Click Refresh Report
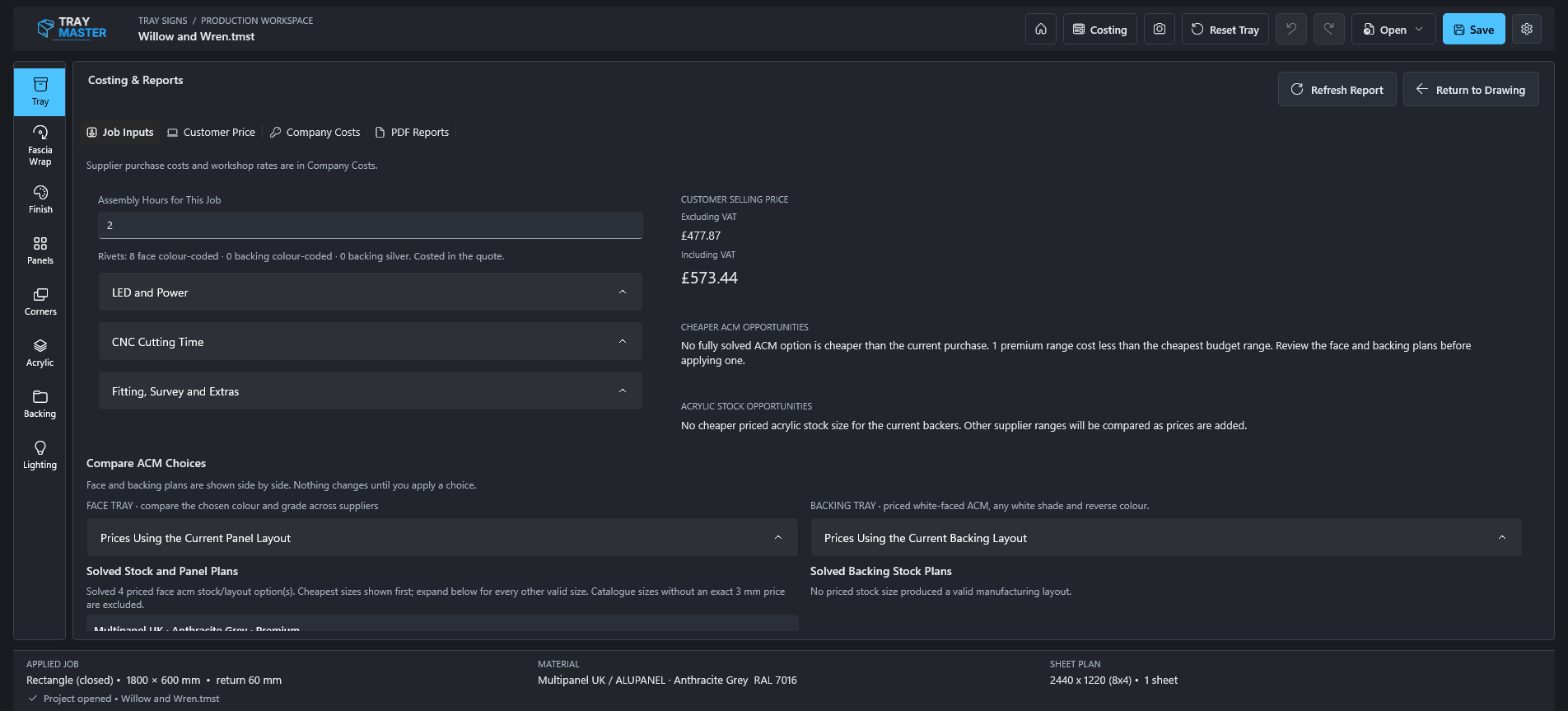The width and height of the screenshot is (1568, 711). (1337, 89)
